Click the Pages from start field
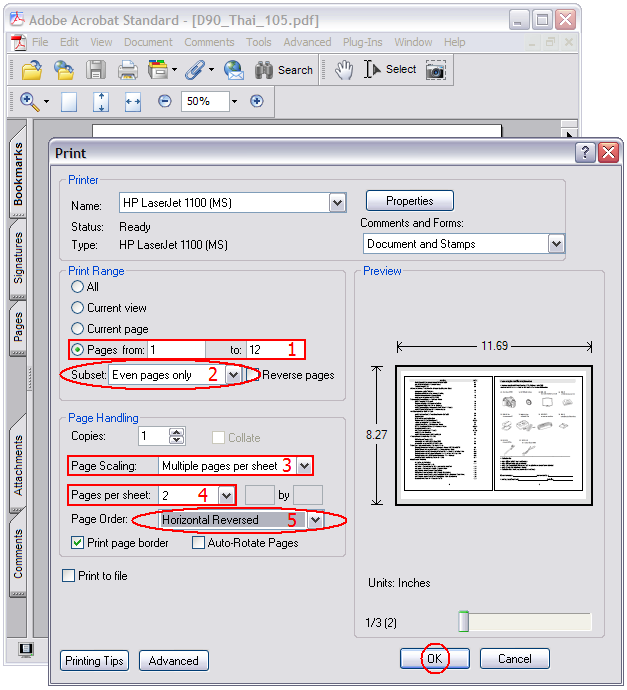 click(x=176, y=350)
